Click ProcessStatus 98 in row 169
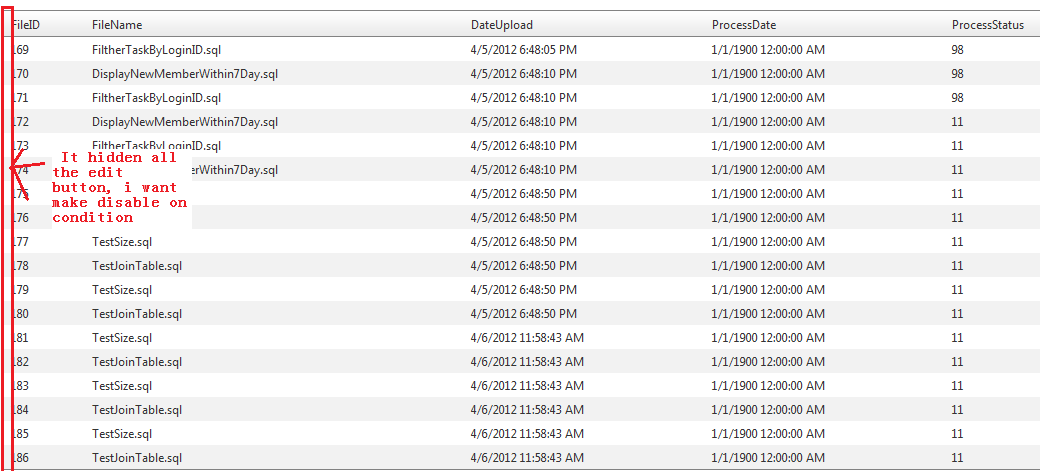This screenshot has width=1040, height=471. tap(958, 49)
